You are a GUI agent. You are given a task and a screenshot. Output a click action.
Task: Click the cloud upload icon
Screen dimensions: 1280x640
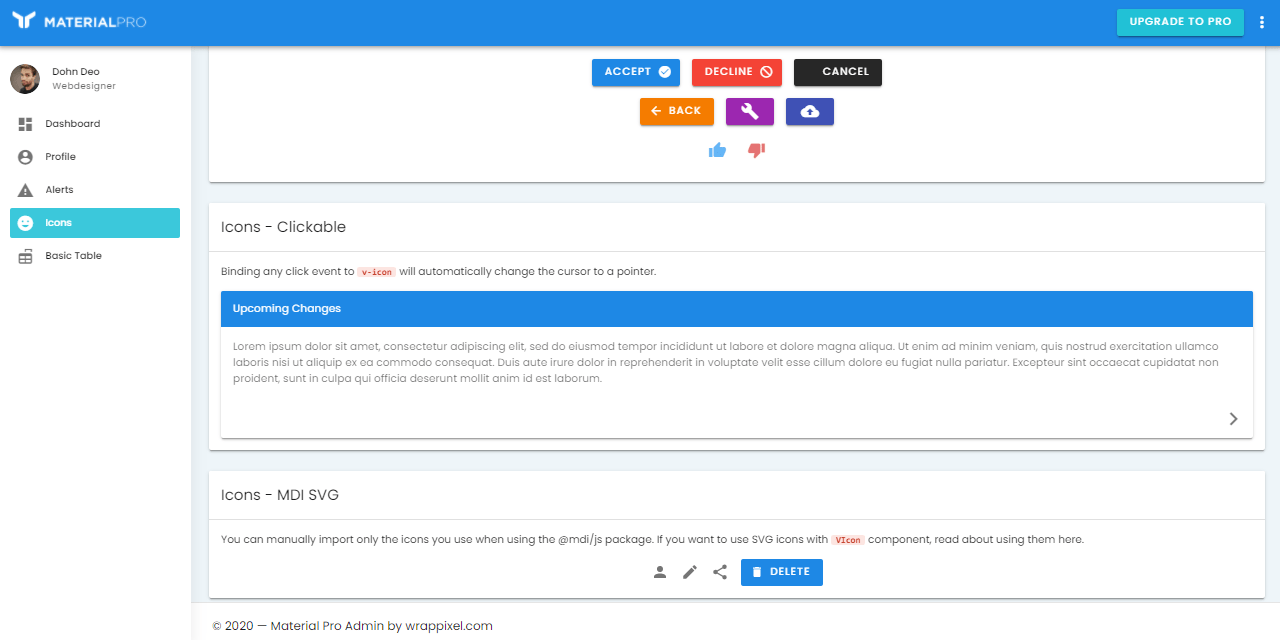tap(809, 111)
